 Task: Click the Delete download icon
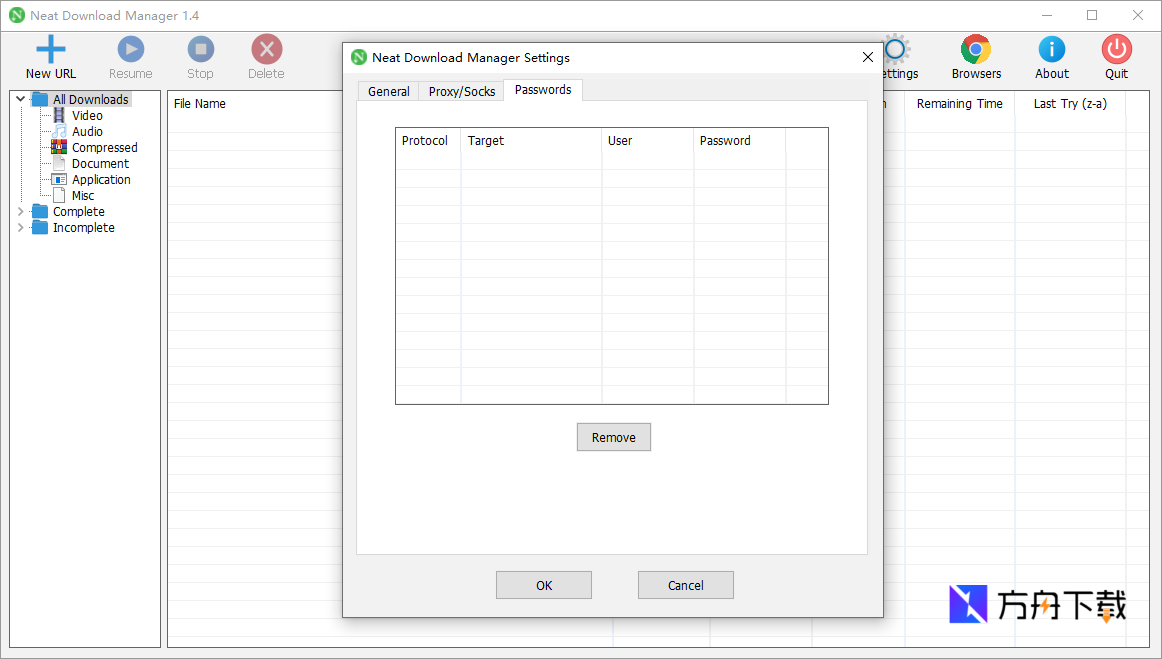click(x=265, y=48)
